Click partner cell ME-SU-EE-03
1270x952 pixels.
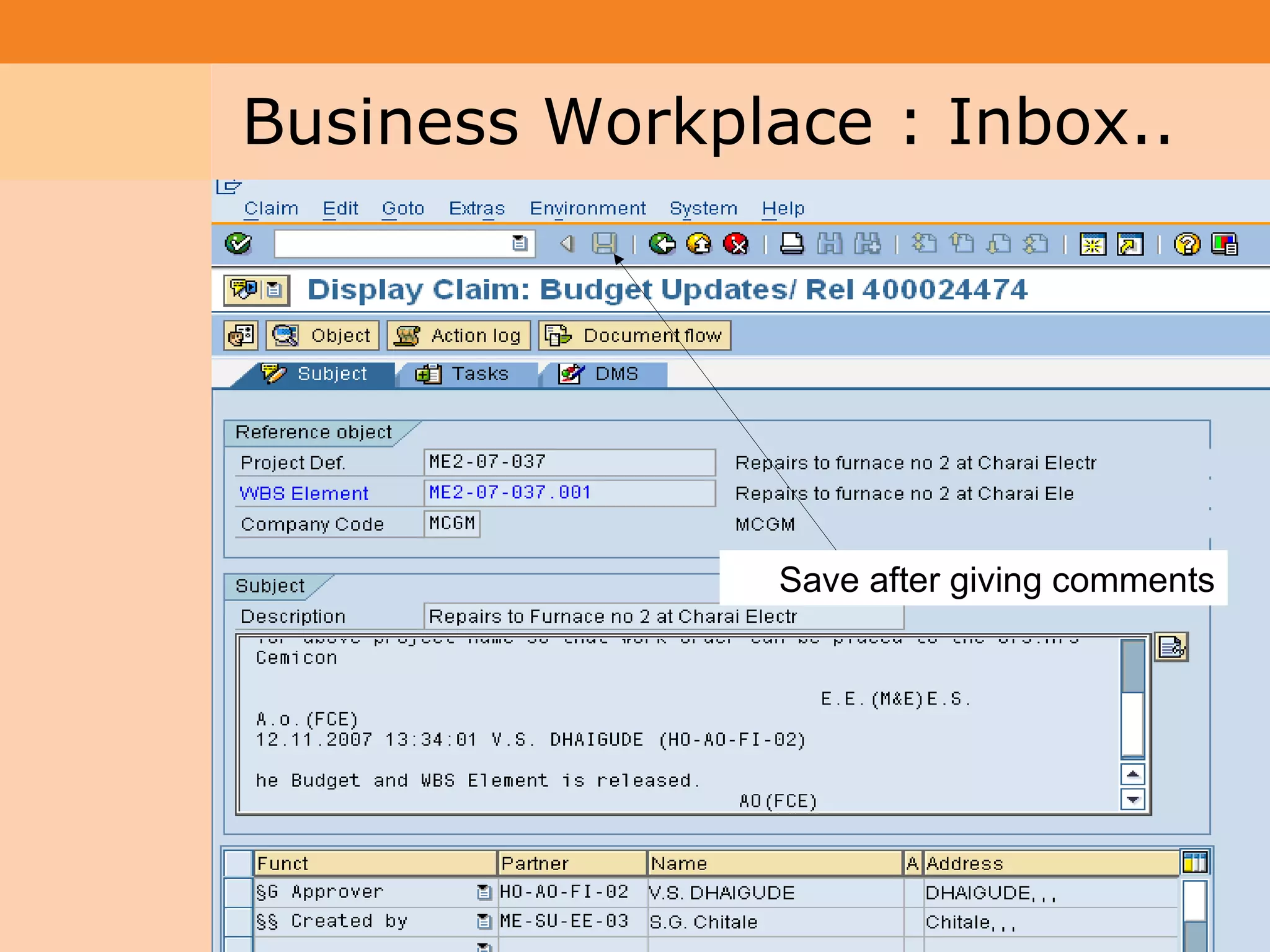(572, 922)
